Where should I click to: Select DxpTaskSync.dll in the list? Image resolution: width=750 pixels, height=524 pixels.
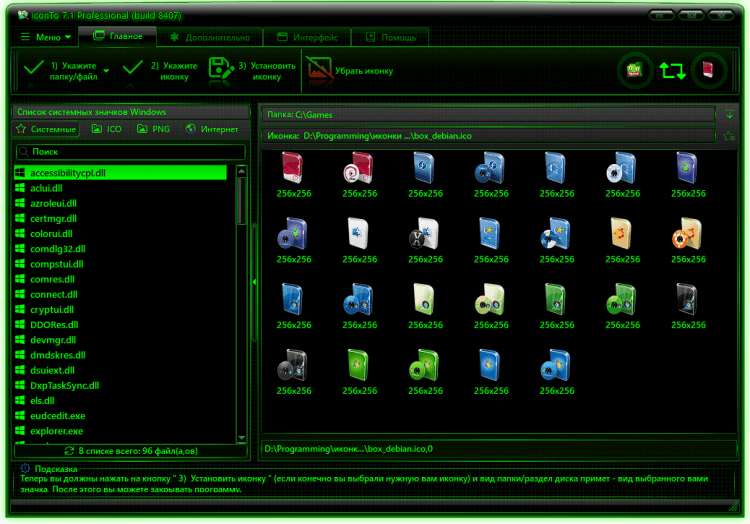tap(121, 386)
